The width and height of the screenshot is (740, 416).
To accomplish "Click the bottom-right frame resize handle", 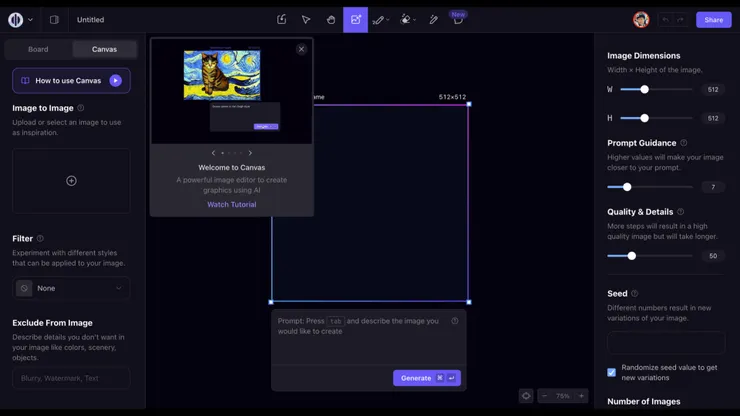I will click(x=469, y=302).
